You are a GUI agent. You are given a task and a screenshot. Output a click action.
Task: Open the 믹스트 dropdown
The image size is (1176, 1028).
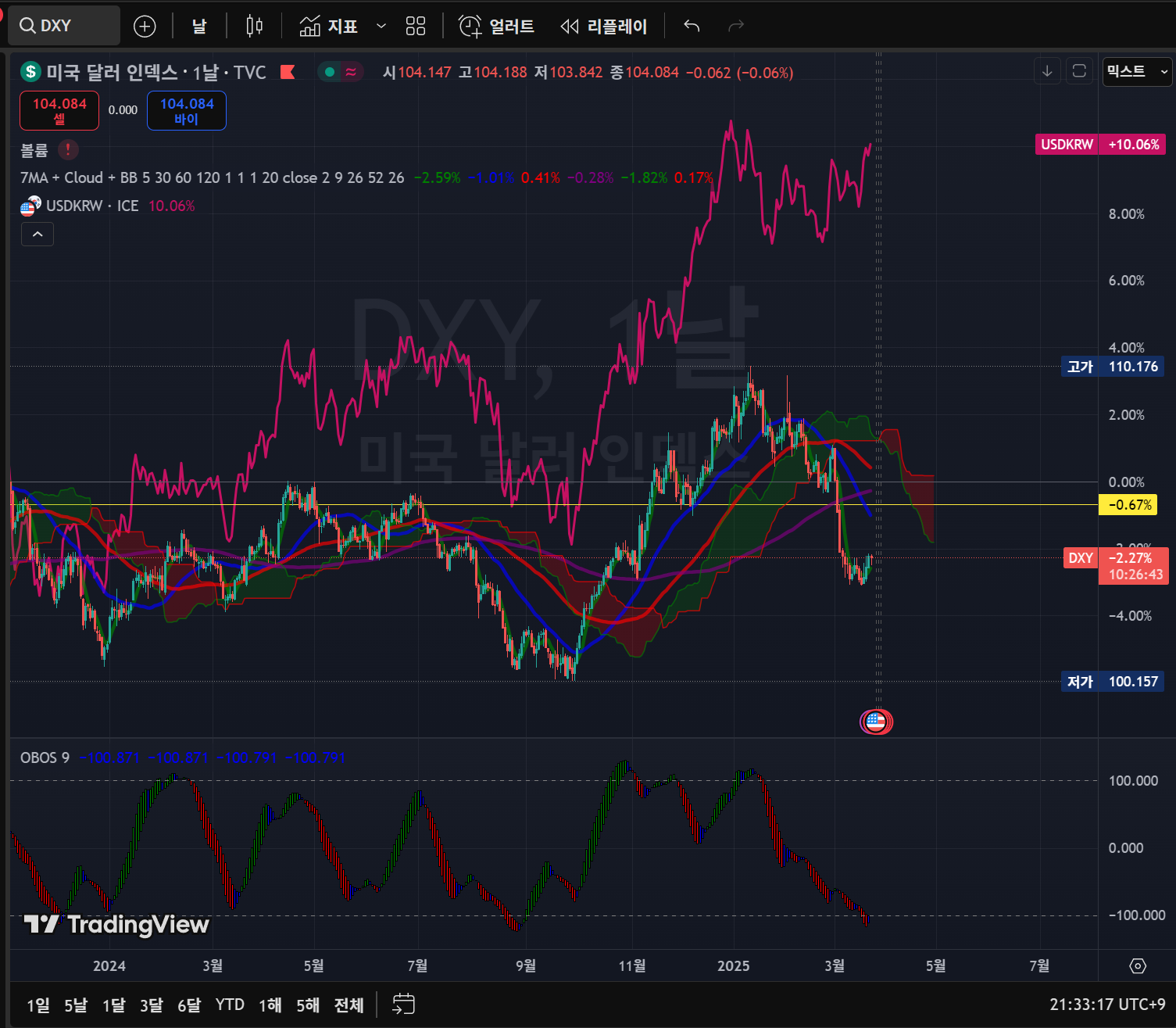[x=1137, y=71]
